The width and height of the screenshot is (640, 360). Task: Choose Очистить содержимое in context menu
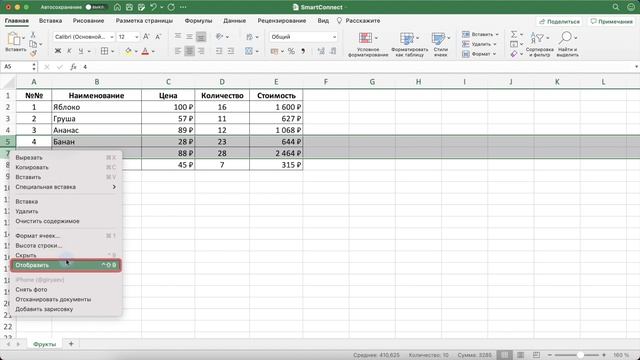pos(66,221)
